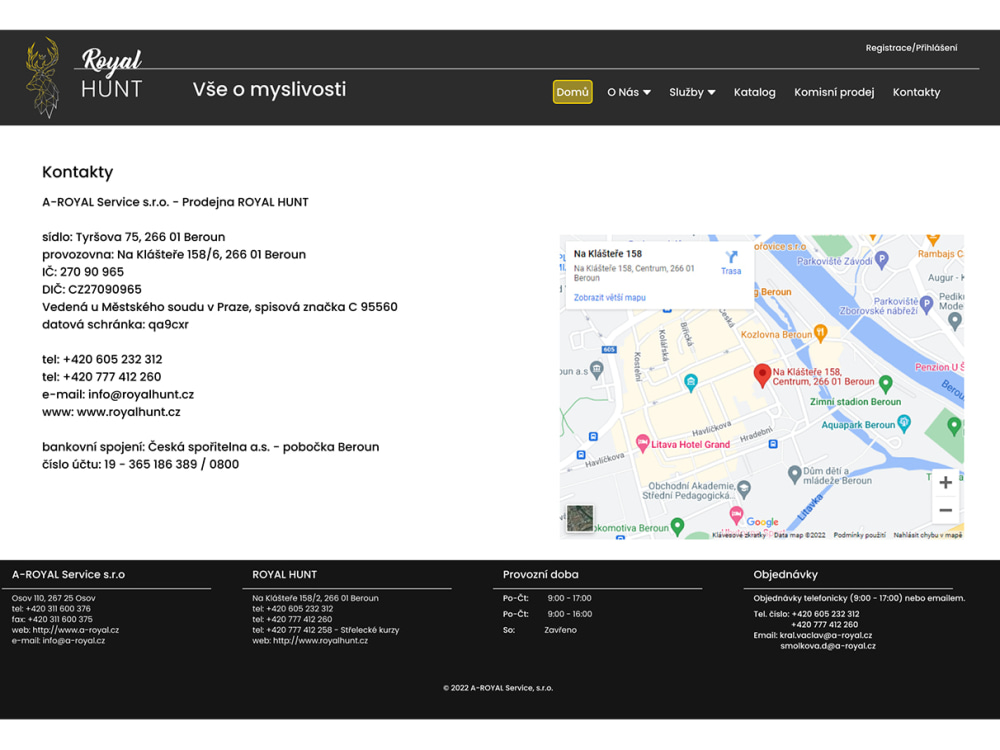The width and height of the screenshot is (1000, 750).
Task: Click Parkoviště Zborovské nábřeží parking icon
Action: click(927, 304)
